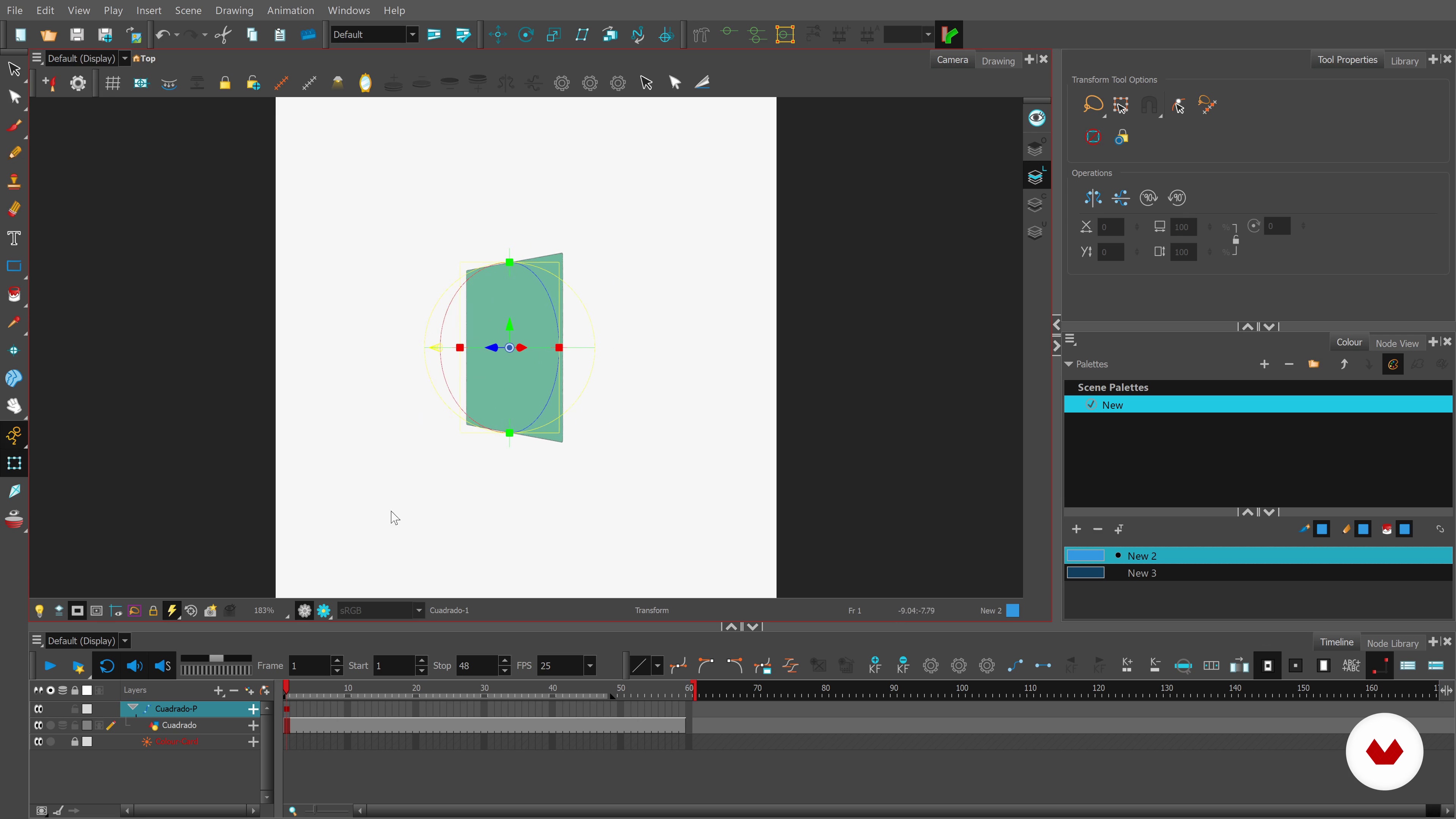Select the Rectangle shape tool
Screen dimensions: 1456x819
14,266
